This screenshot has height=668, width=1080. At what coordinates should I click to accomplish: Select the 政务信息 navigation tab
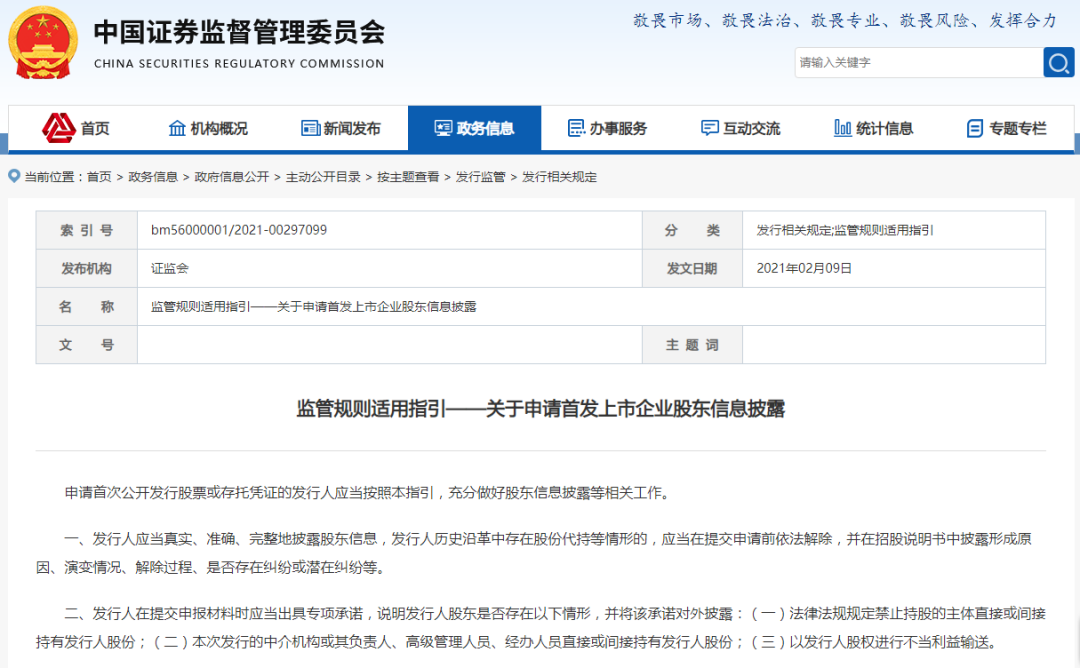point(475,128)
